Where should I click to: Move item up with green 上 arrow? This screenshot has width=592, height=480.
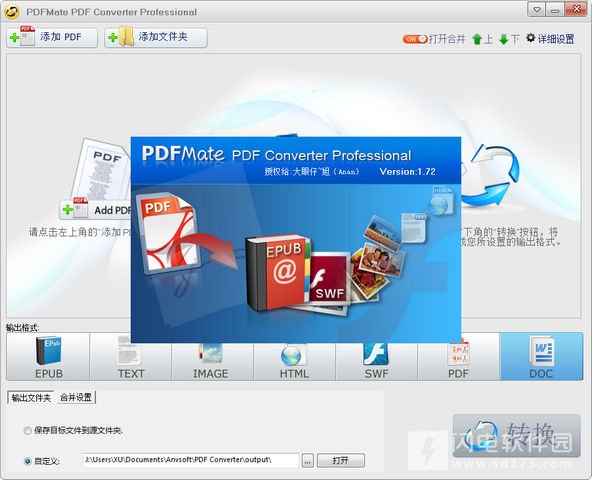tap(483, 39)
